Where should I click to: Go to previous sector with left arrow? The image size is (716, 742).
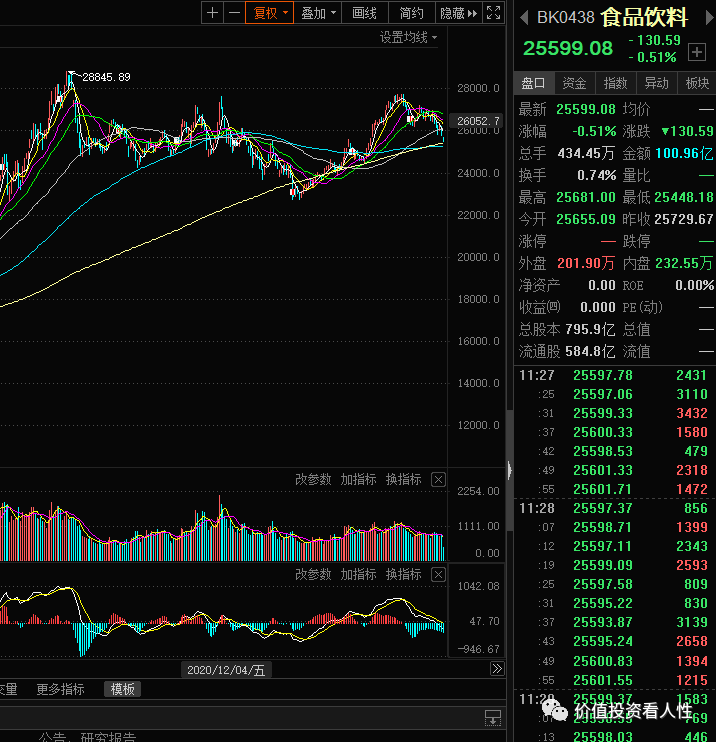524,18
